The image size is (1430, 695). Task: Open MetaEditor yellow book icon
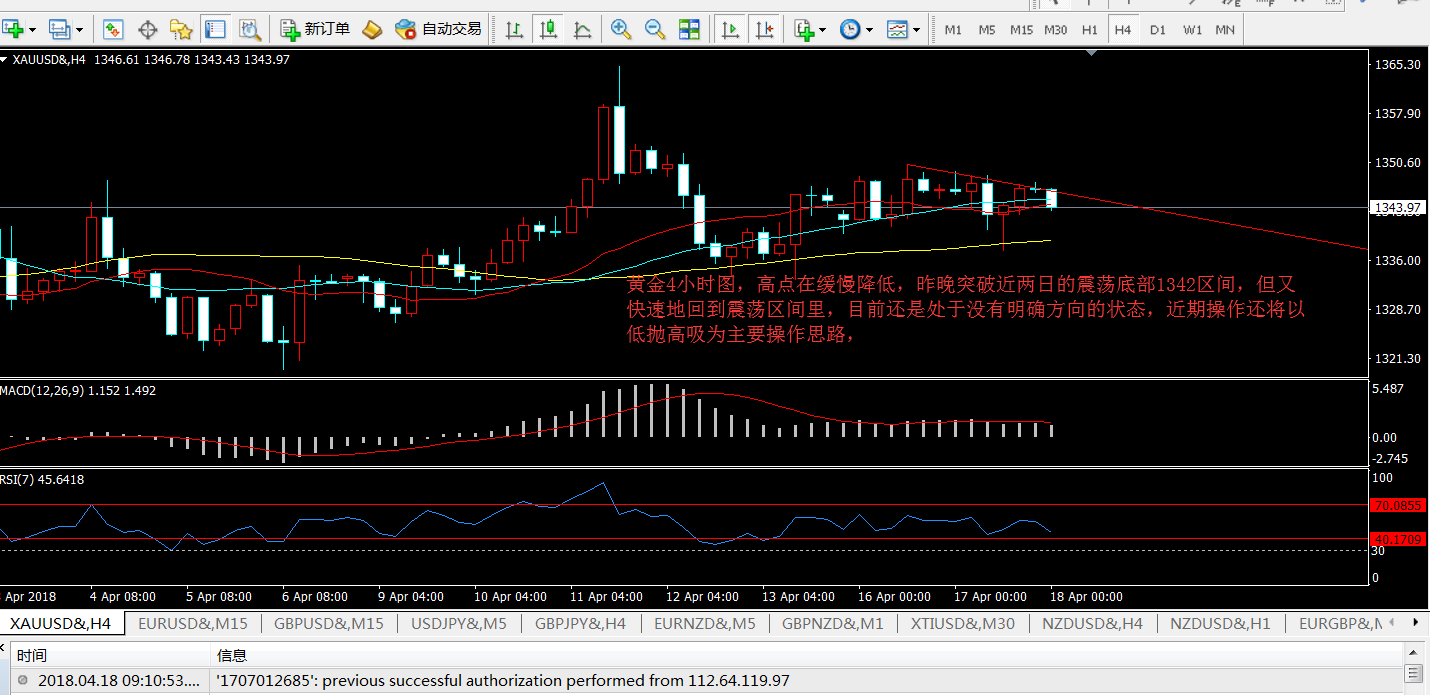371,30
